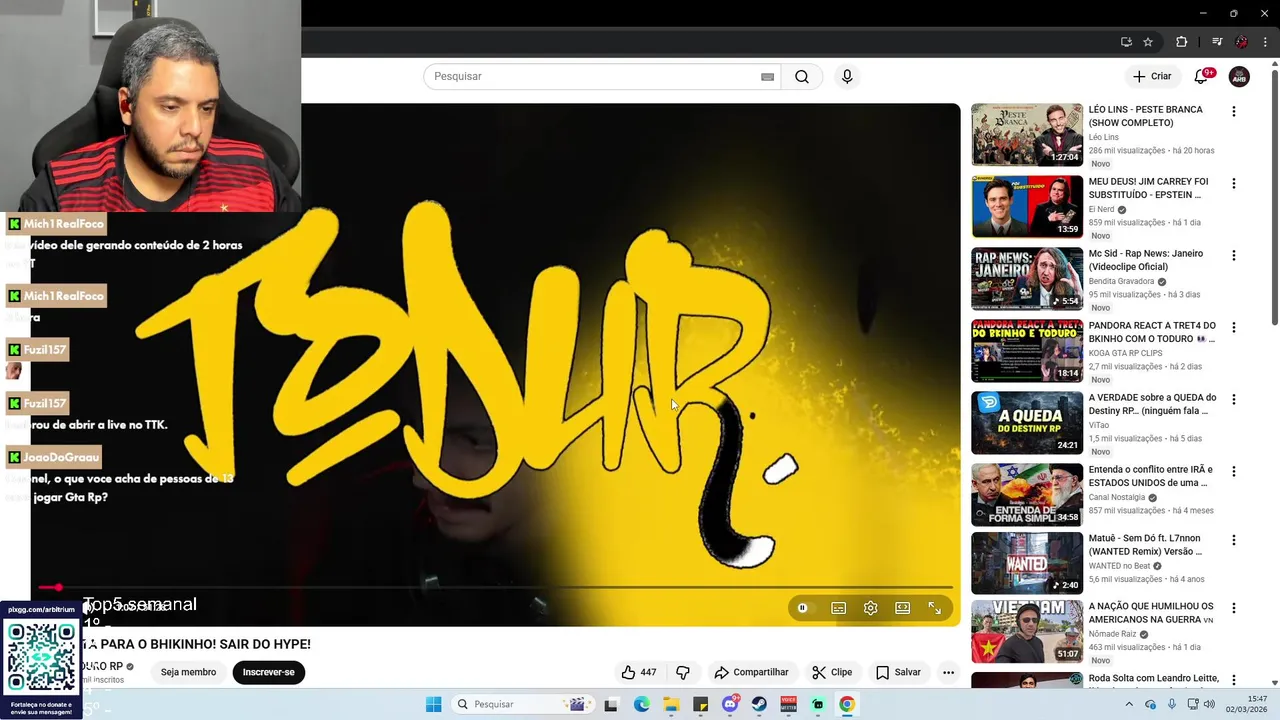Open the Léo Lins Peste Branca video thumbnail
The width and height of the screenshot is (1280, 720).
(x=1027, y=135)
